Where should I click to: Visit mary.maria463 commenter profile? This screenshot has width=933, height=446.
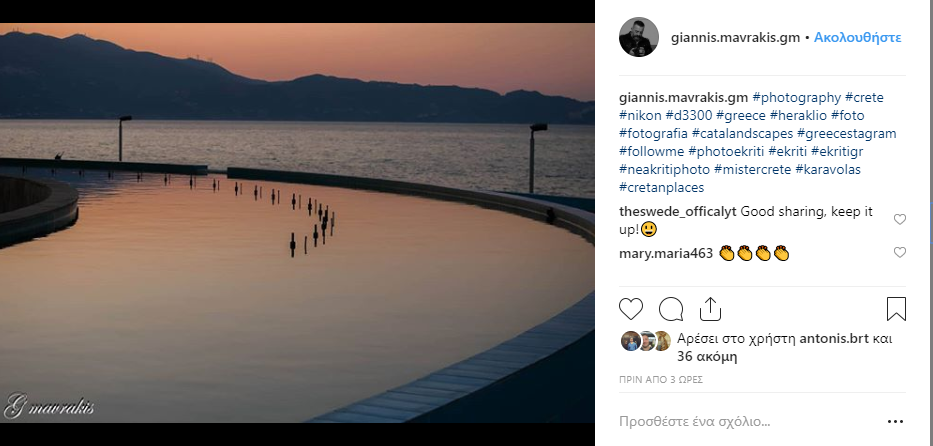[665, 253]
